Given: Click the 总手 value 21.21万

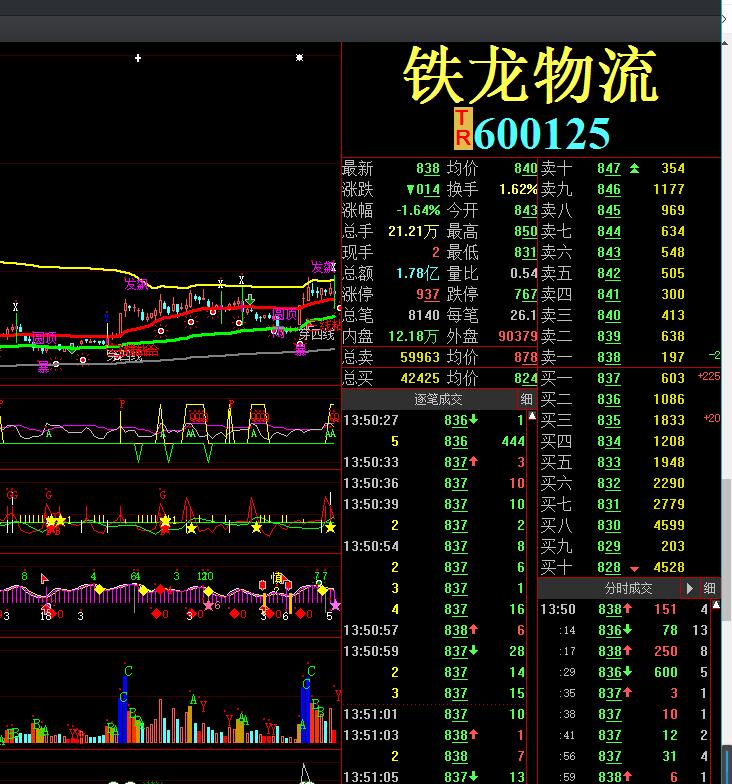Looking at the screenshot, I should point(413,232).
